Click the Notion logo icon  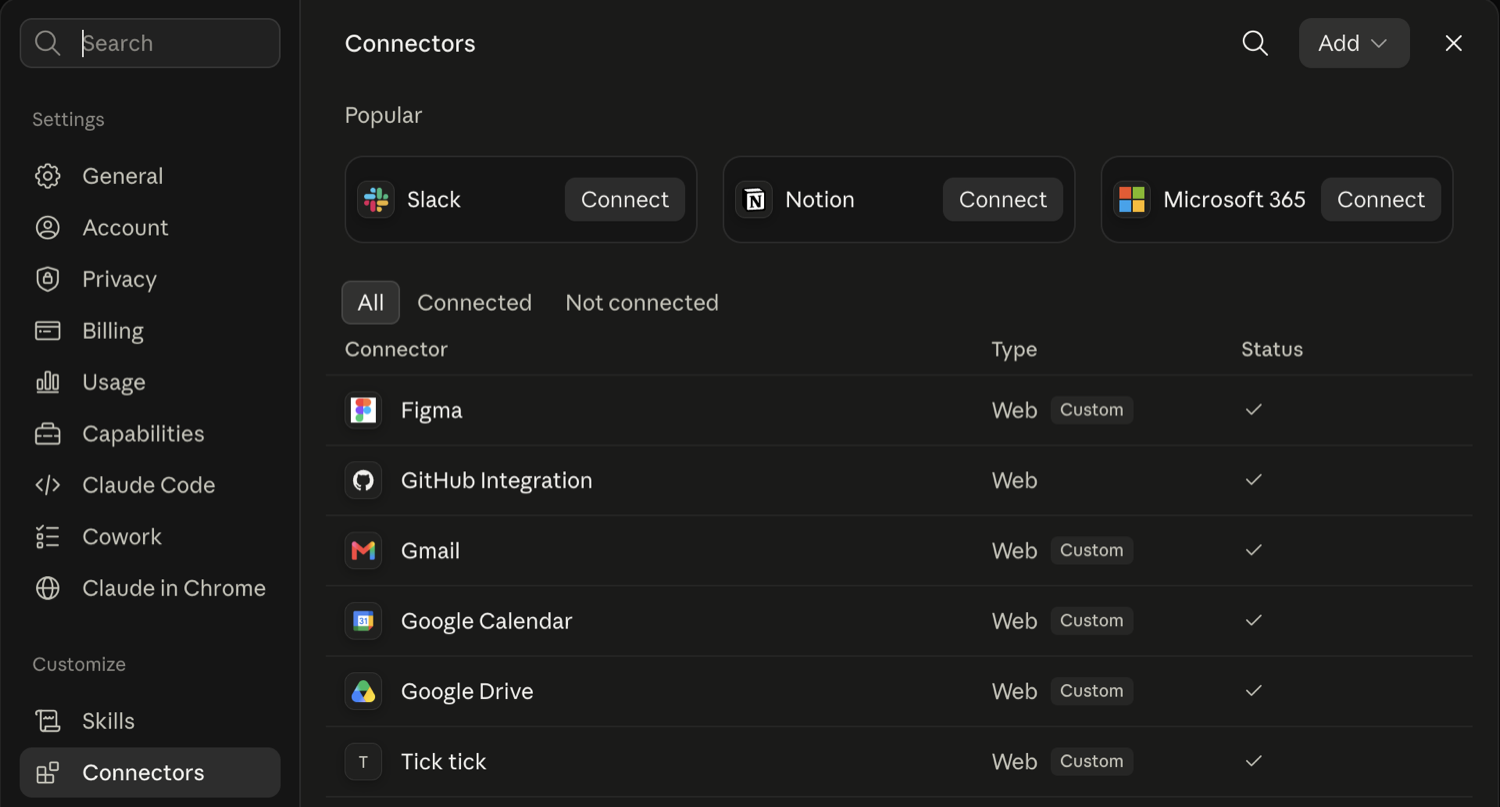[754, 199]
